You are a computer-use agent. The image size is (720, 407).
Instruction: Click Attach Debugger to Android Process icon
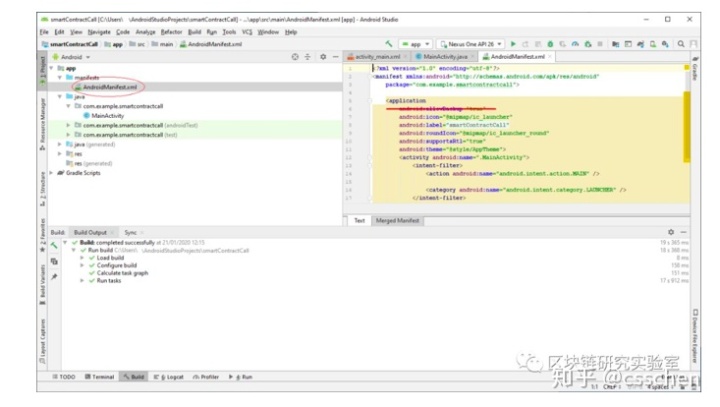coord(588,44)
